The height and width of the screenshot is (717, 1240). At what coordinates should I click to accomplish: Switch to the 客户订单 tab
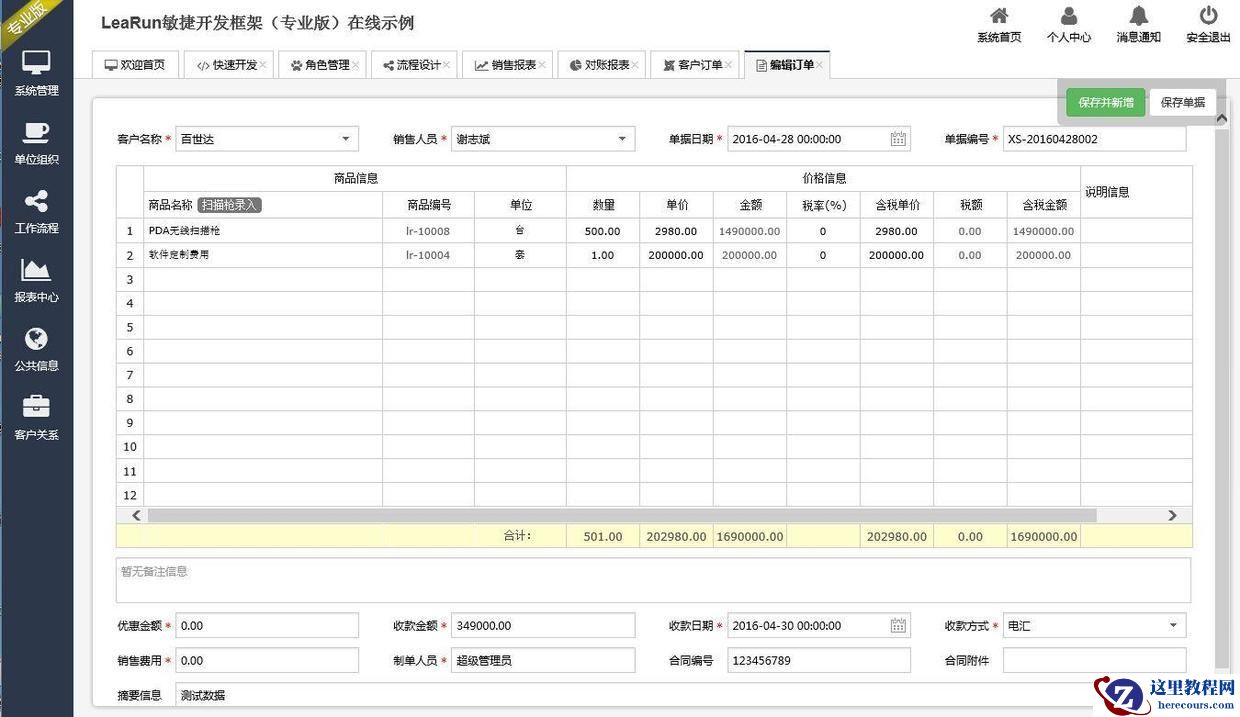(x=693, y=65)
